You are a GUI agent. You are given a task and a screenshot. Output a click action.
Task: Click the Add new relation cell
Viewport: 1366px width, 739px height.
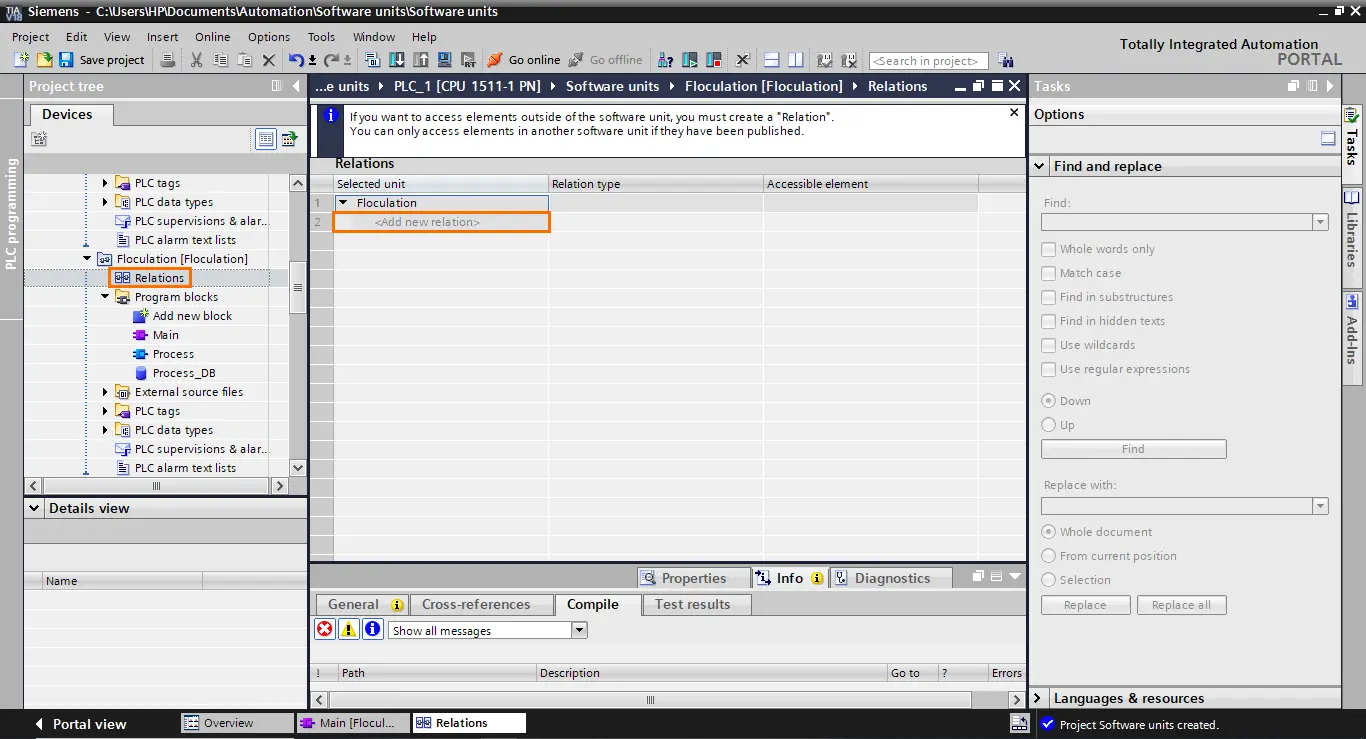pos(441,222)
